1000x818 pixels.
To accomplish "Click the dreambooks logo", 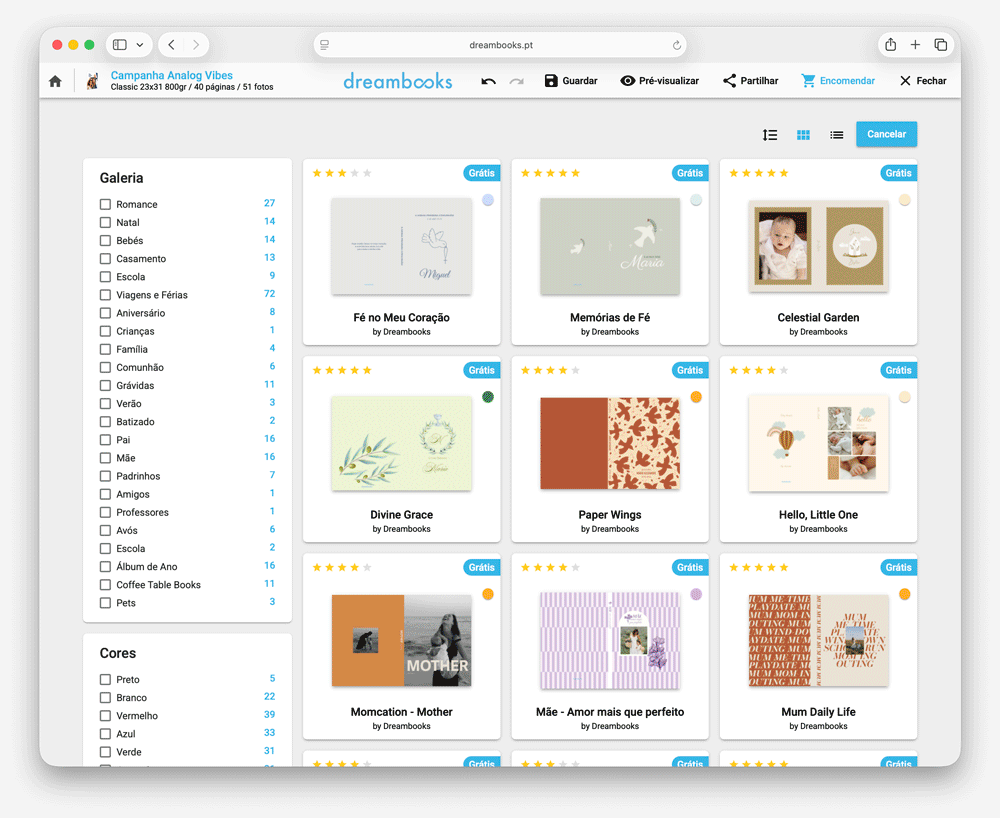I will [398, 81].
